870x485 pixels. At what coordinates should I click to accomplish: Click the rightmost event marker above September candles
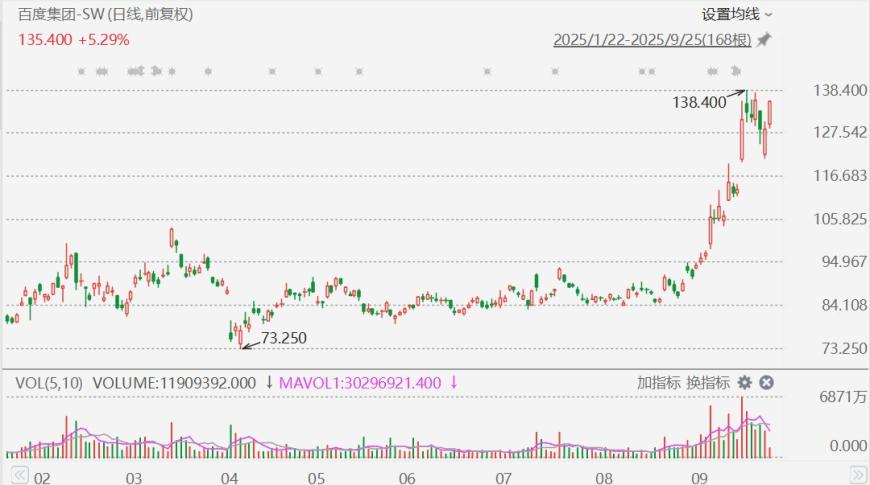737,70
